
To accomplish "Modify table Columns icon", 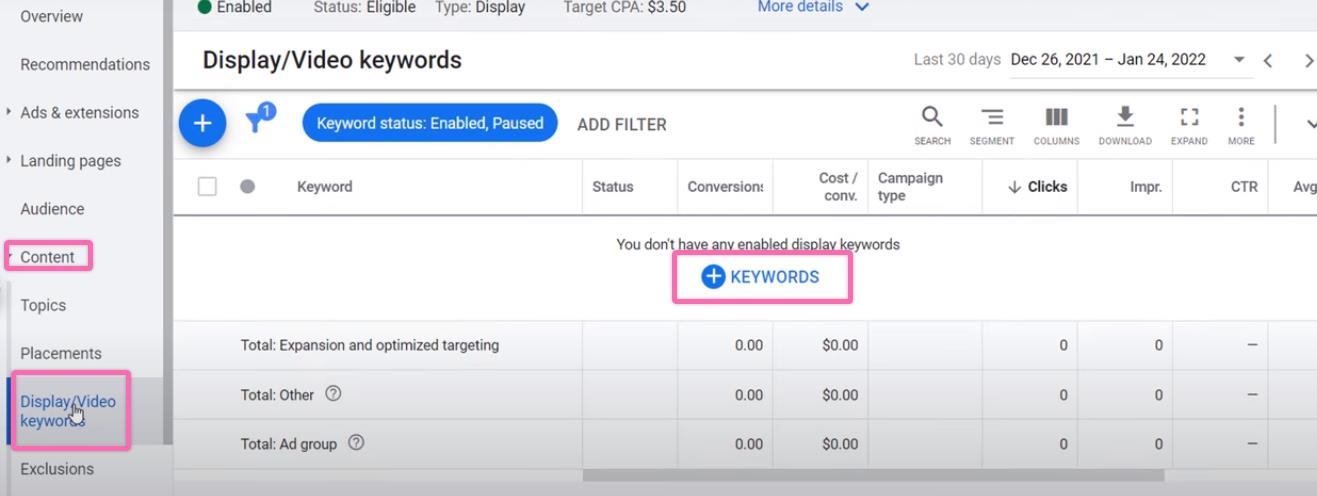I will 1056,124.
